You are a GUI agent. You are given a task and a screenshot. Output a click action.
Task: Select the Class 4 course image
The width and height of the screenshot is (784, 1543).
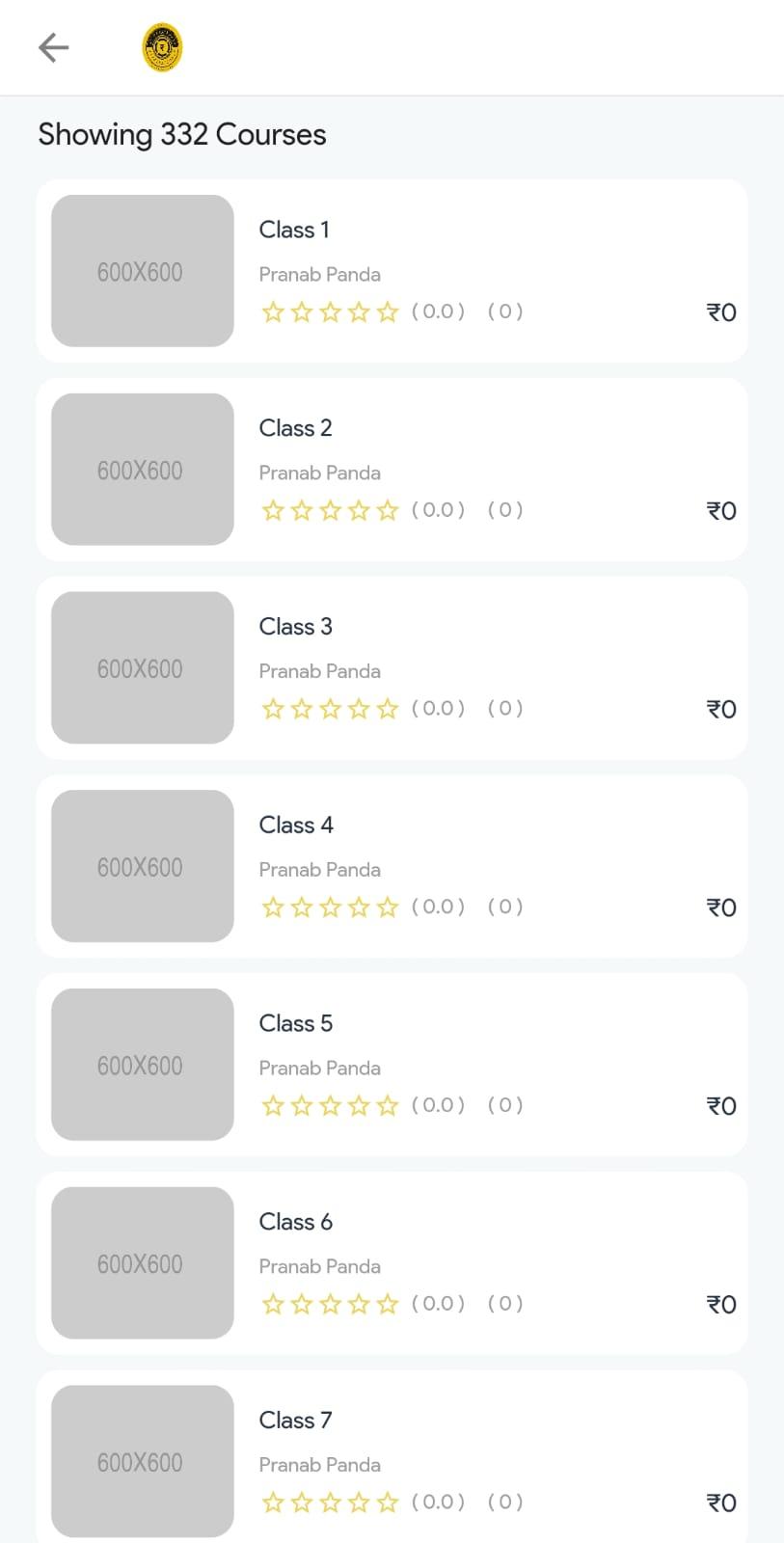[143, 866]
